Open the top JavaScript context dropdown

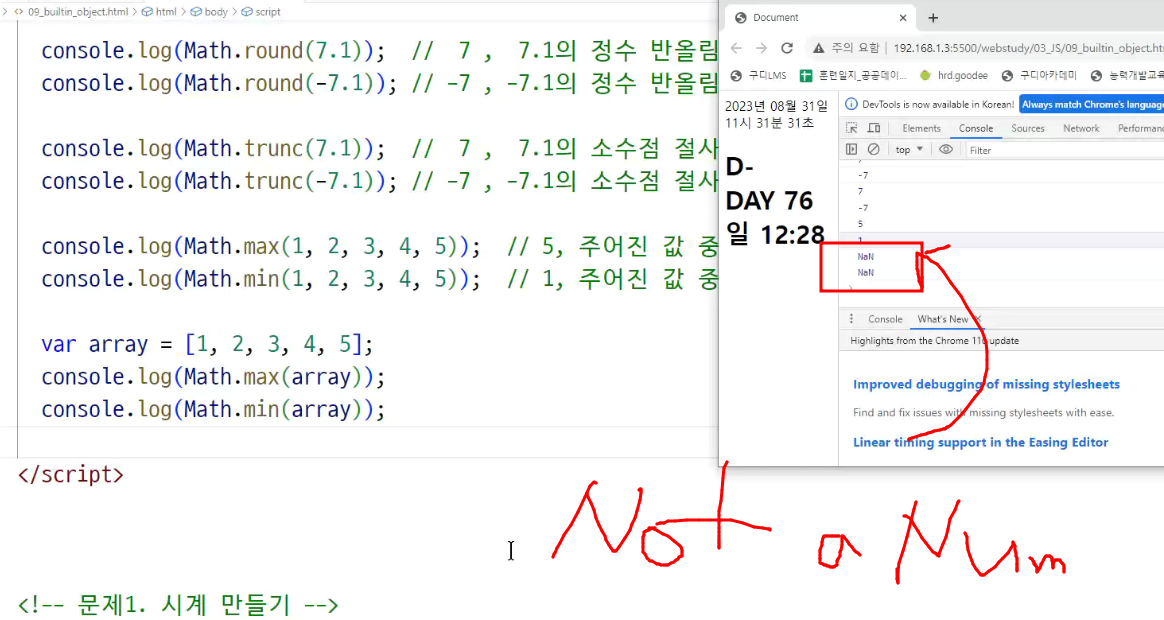[909, 149]
